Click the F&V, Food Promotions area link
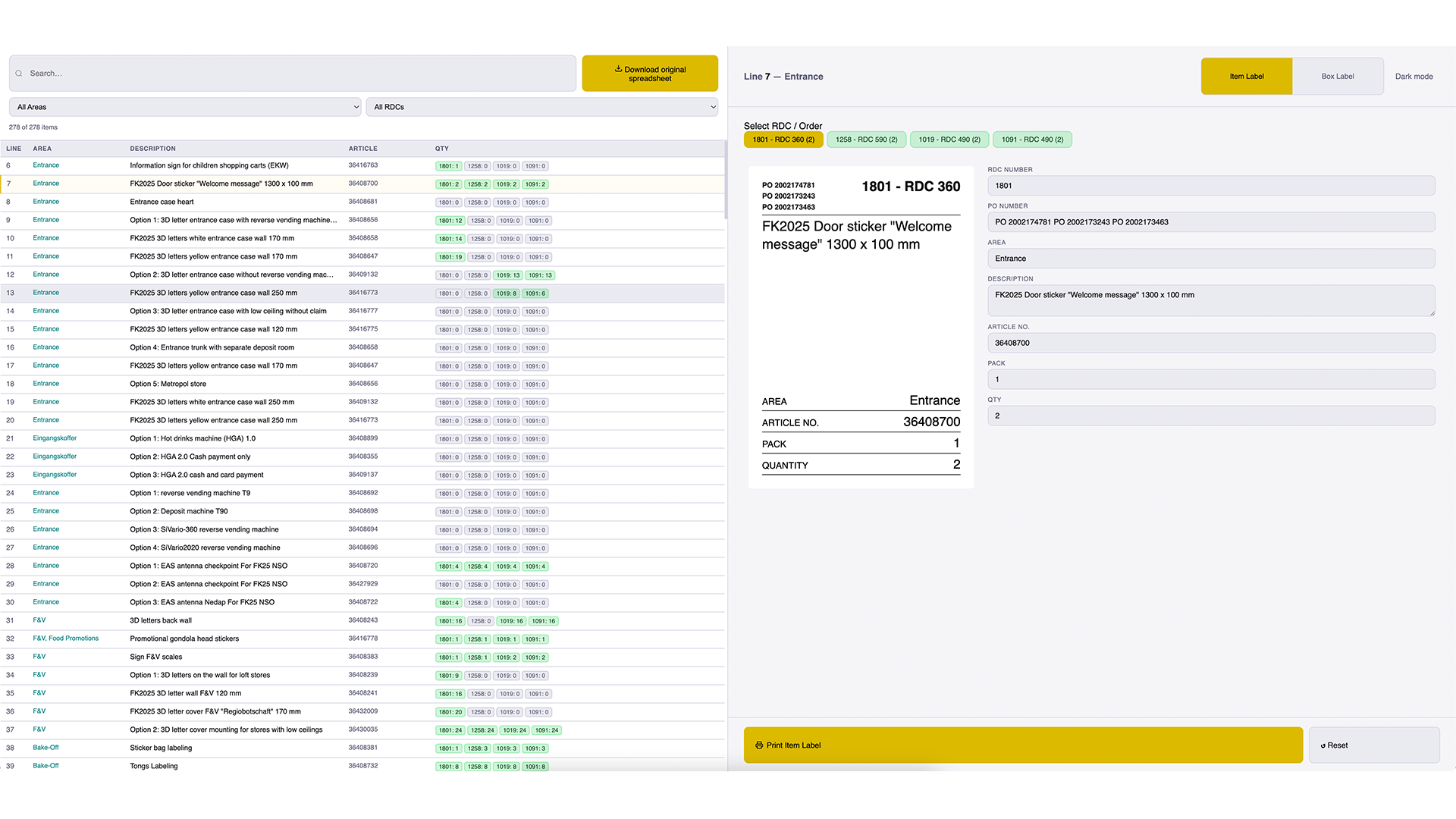The width and height of the screenshot is (1456, 819). tap(66, 639)
